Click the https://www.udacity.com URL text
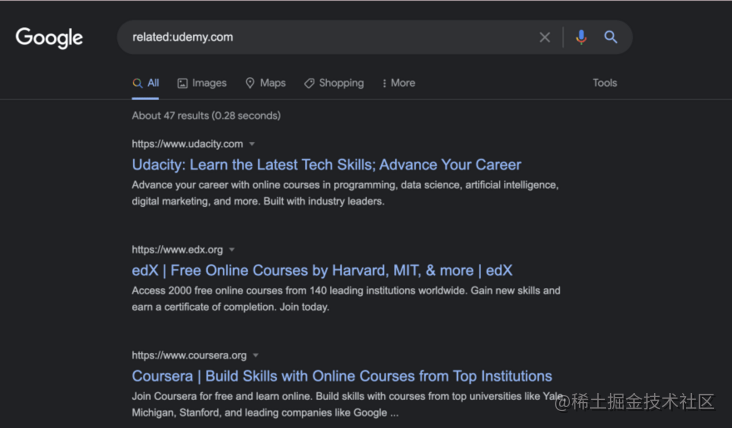The width and height of the screenshot is (732, 428). click(x=187, y=144)
